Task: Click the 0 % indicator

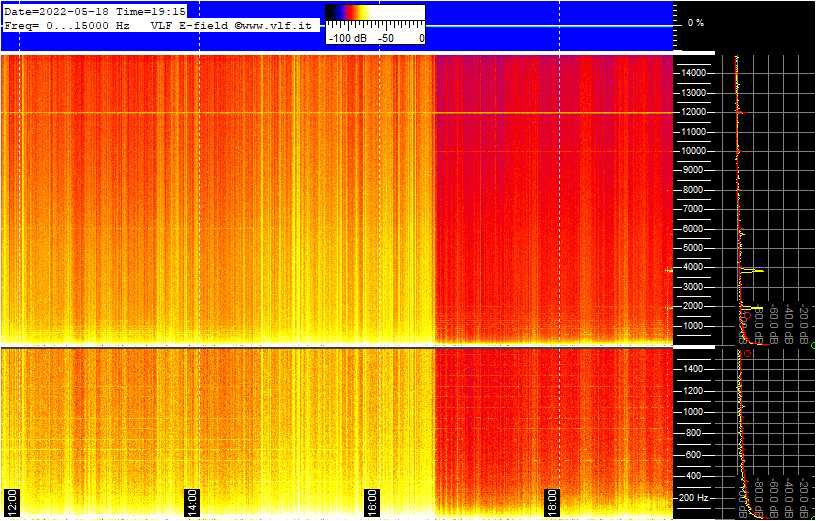Action: pos(695,22)
